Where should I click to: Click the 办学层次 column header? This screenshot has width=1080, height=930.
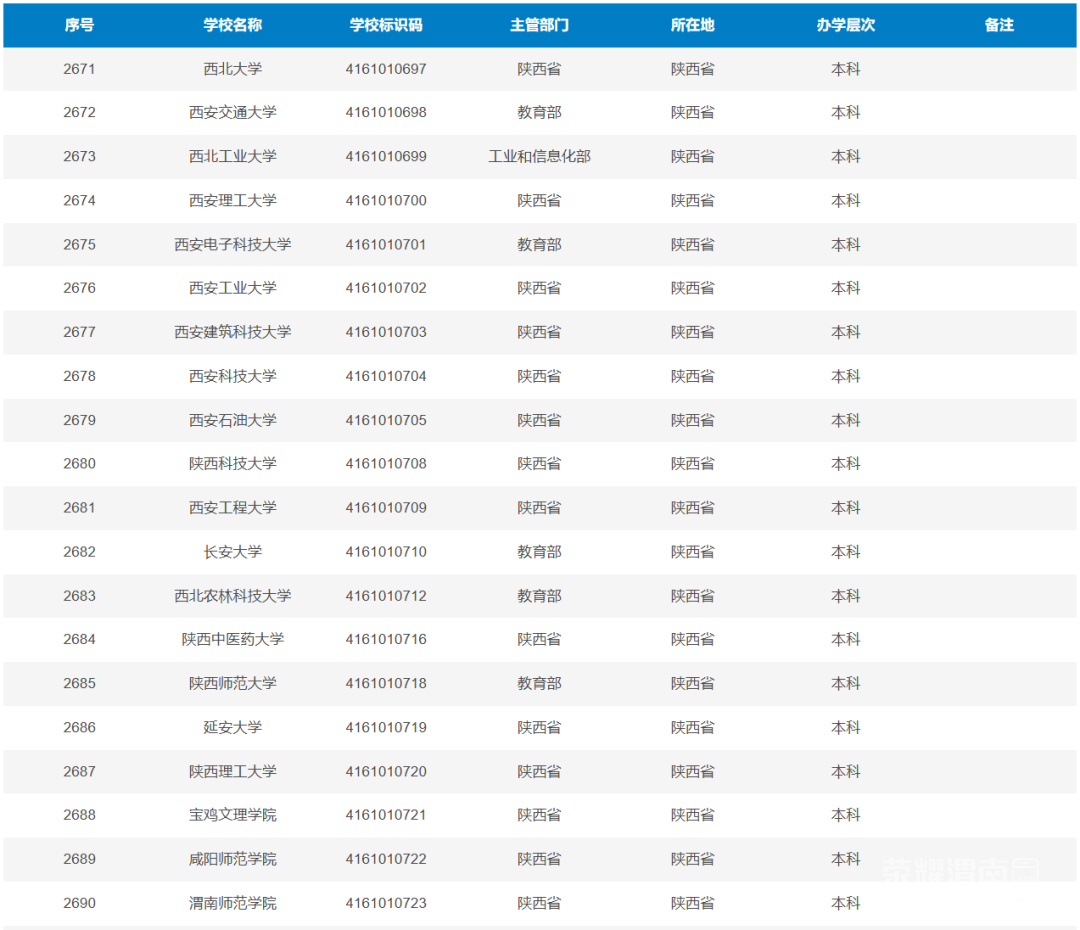click(x=845, y=25)
